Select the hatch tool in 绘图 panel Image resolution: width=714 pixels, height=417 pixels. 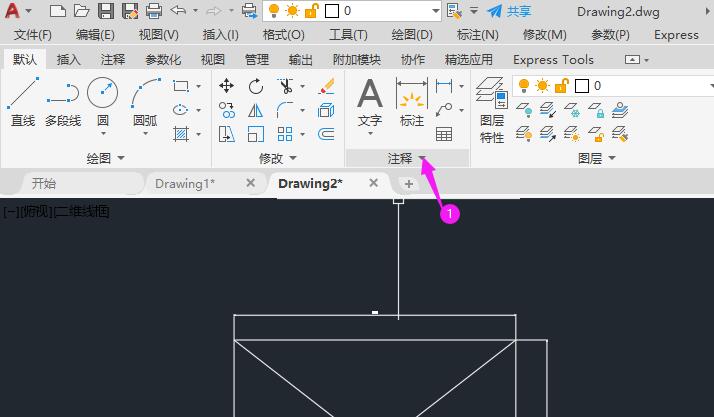pos(181,134)
